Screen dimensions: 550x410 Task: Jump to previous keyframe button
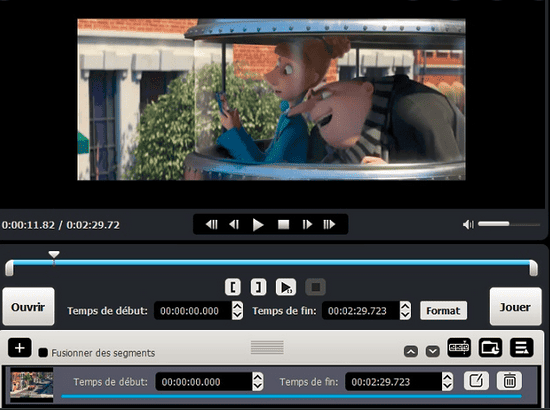click(x=212, y=224)
